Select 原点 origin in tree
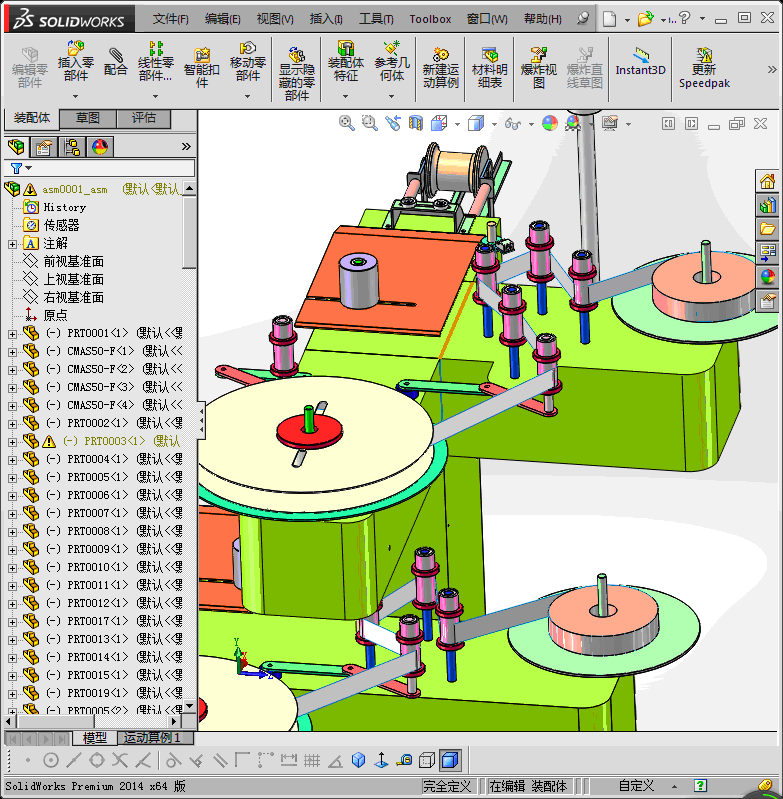Image resolution: width=783 pixels, height=799 pixels. click(x=55, y=315)
